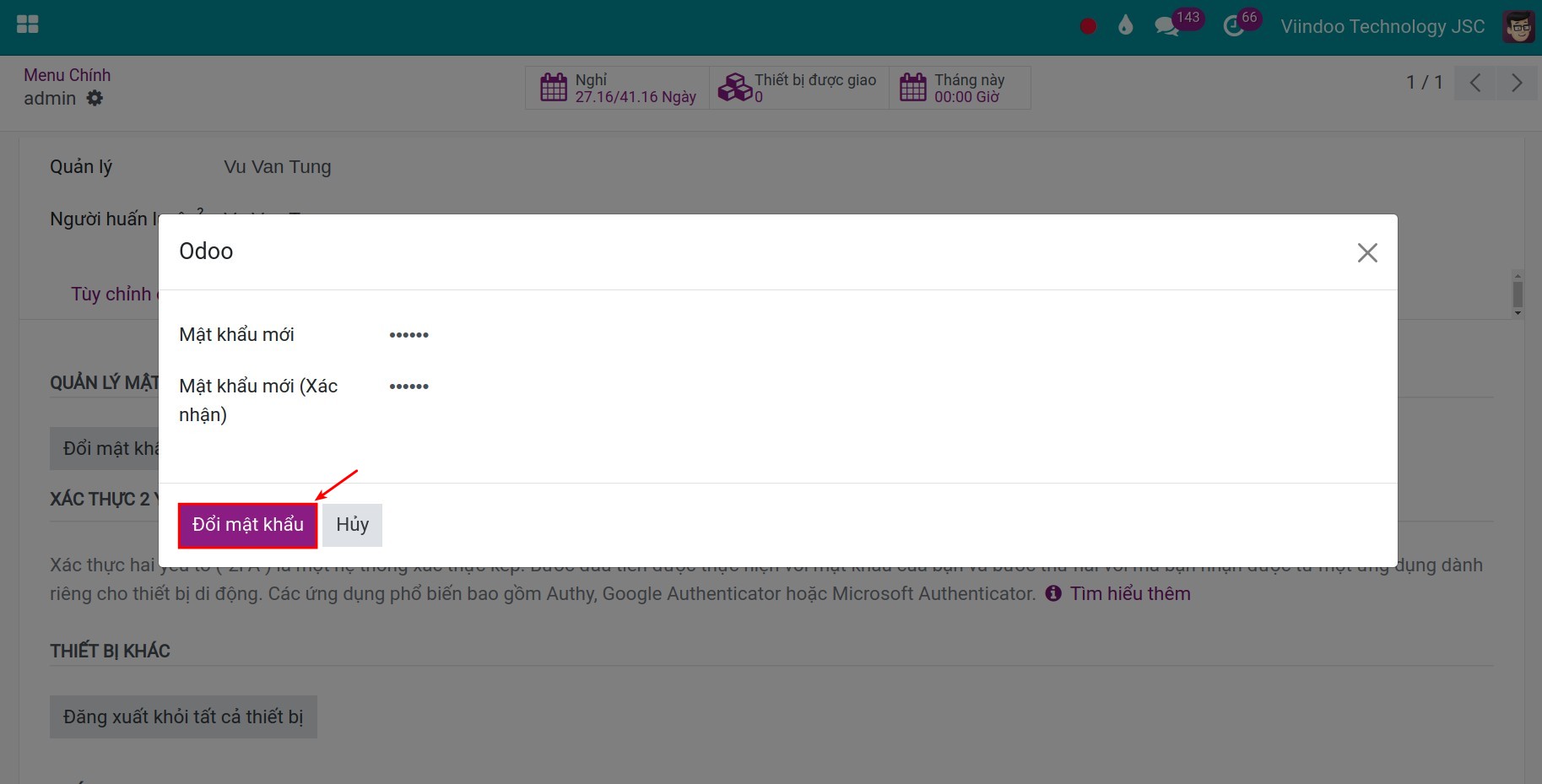The width and height of the screenshot is (1542, 784).
Task: Open the Tháng này hours stat button
Action: coord(960,88)
